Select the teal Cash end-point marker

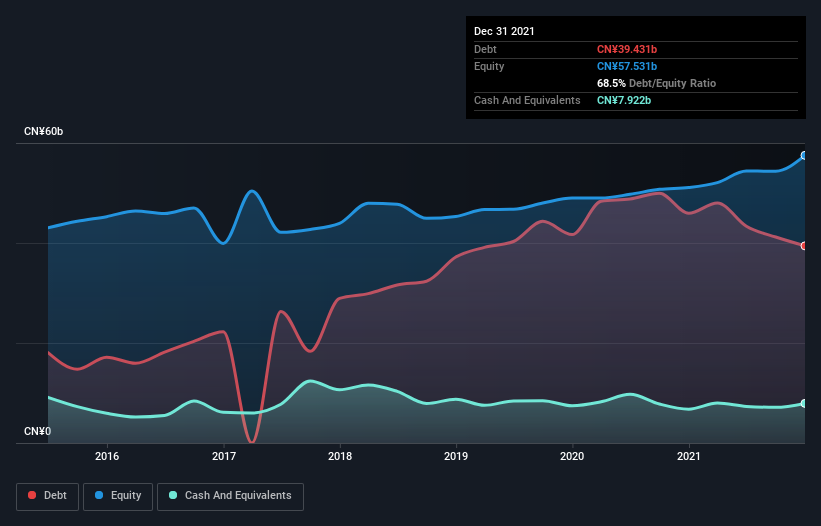point(804,404)
